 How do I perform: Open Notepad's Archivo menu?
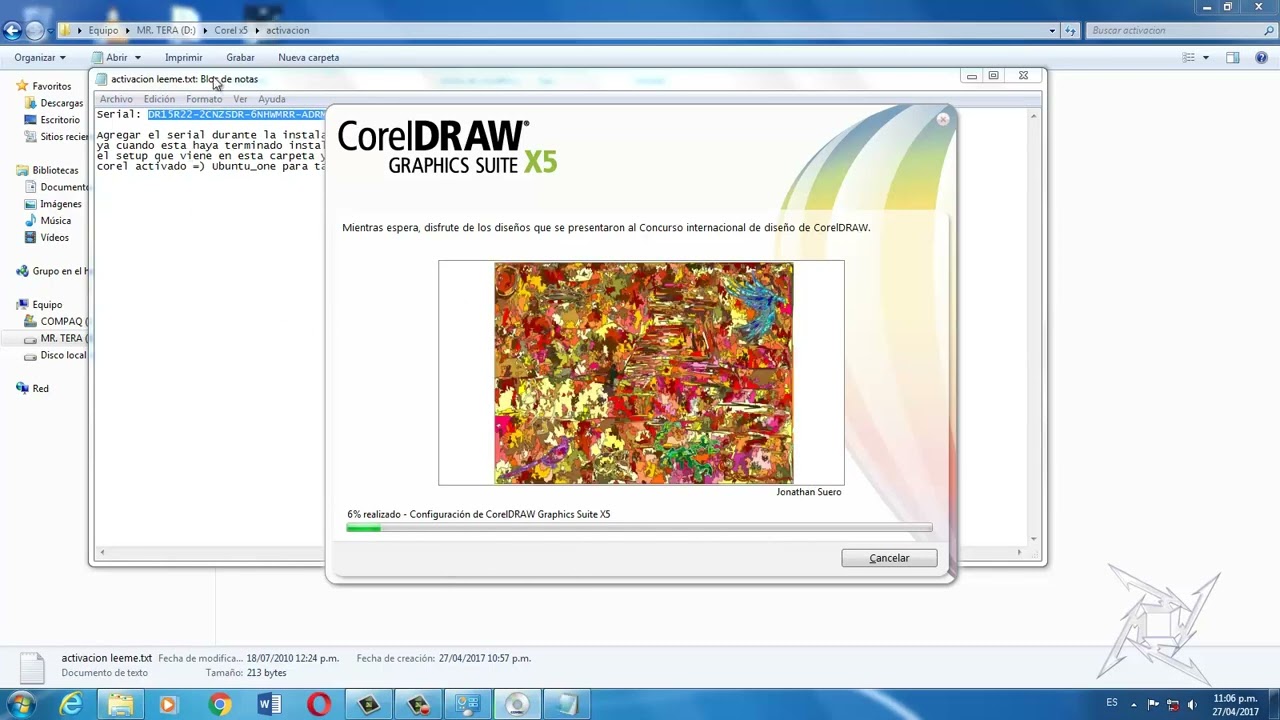(x=116, y=99)
